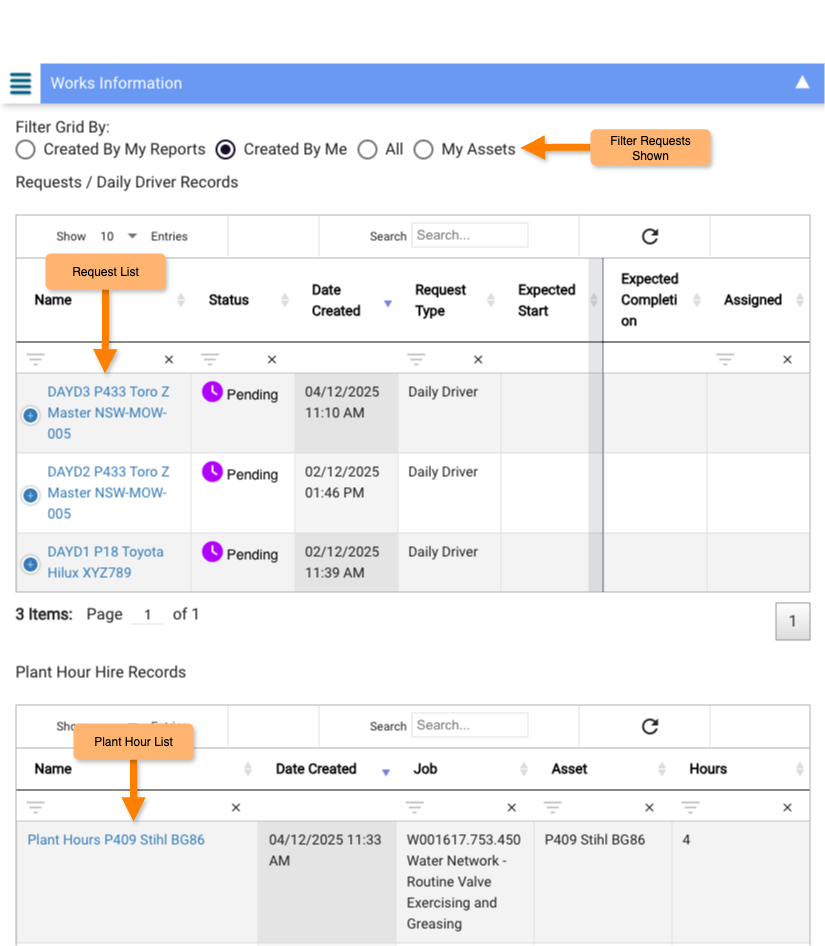Clear the Hours column filter

[787, 807]
